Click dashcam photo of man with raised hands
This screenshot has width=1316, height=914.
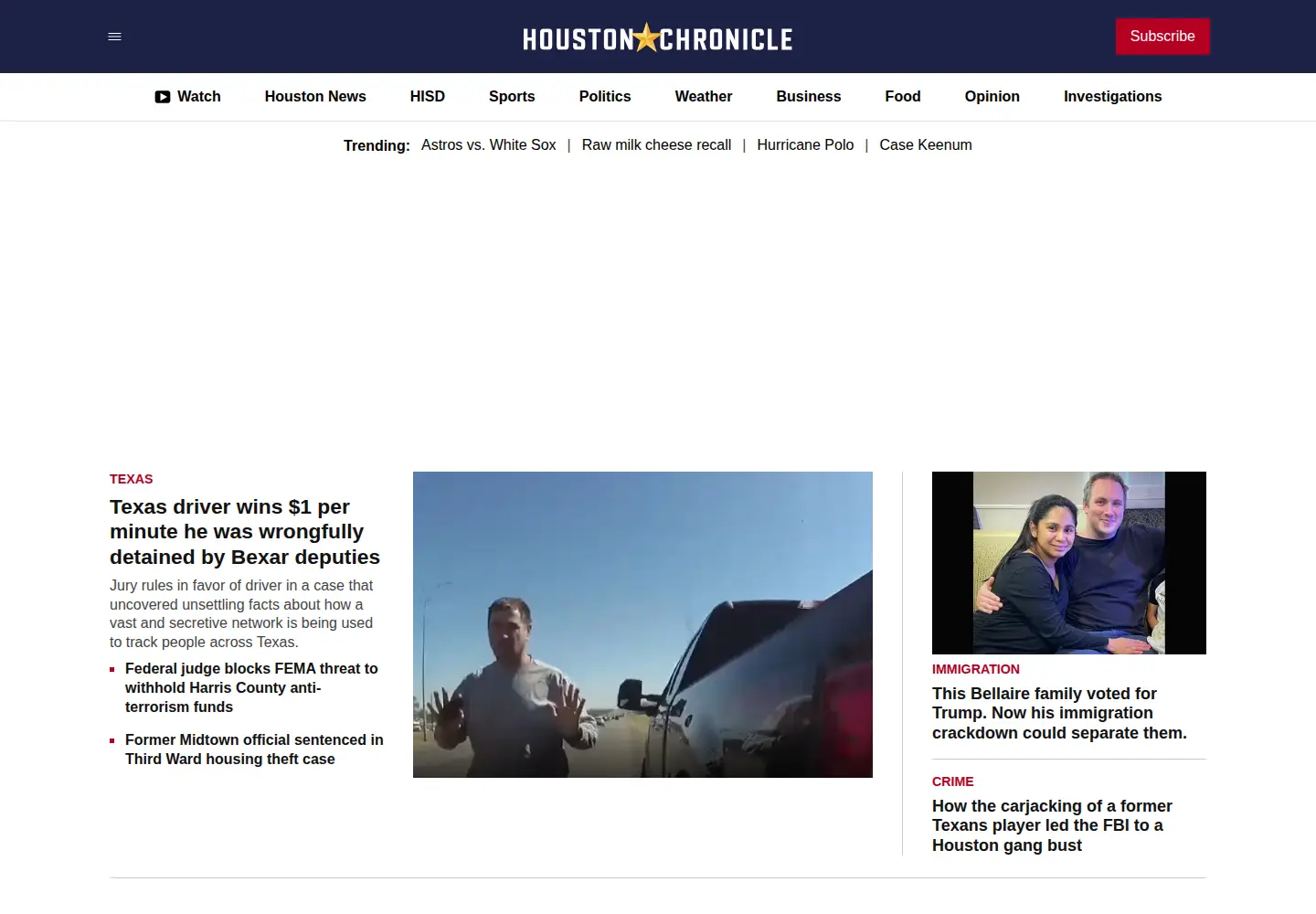(x=642, y=625)
